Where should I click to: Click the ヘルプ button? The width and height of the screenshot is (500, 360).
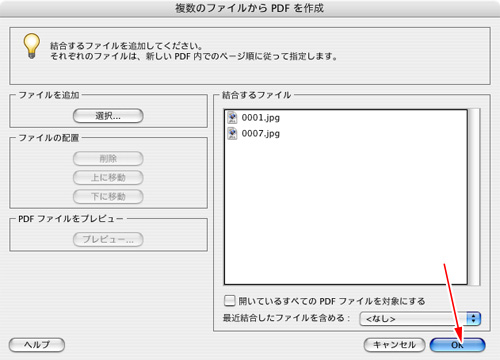pos(37,345)
